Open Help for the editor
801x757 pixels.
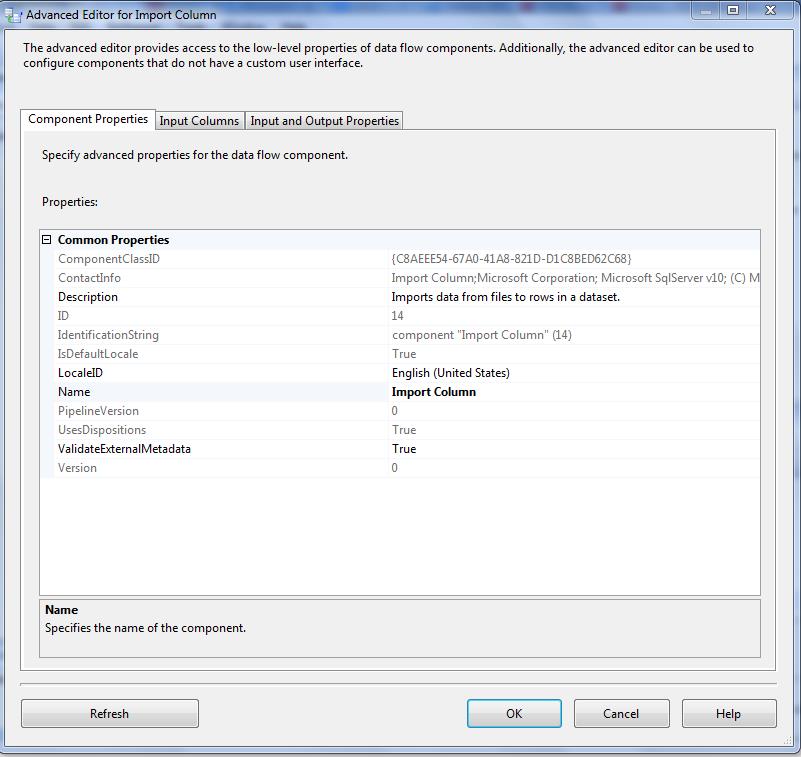(x=728, y=713)
